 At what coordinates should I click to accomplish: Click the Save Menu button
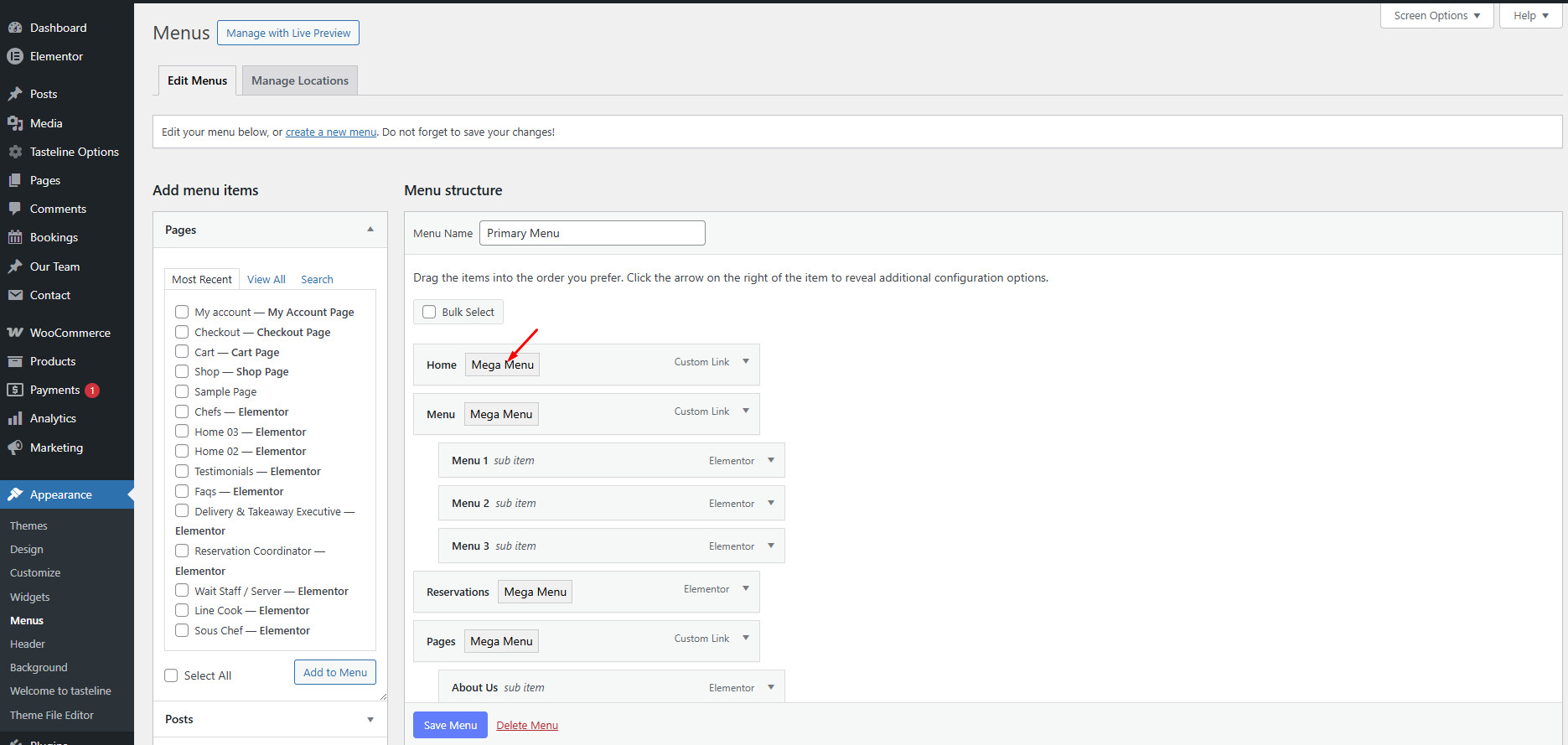(450, 725)
